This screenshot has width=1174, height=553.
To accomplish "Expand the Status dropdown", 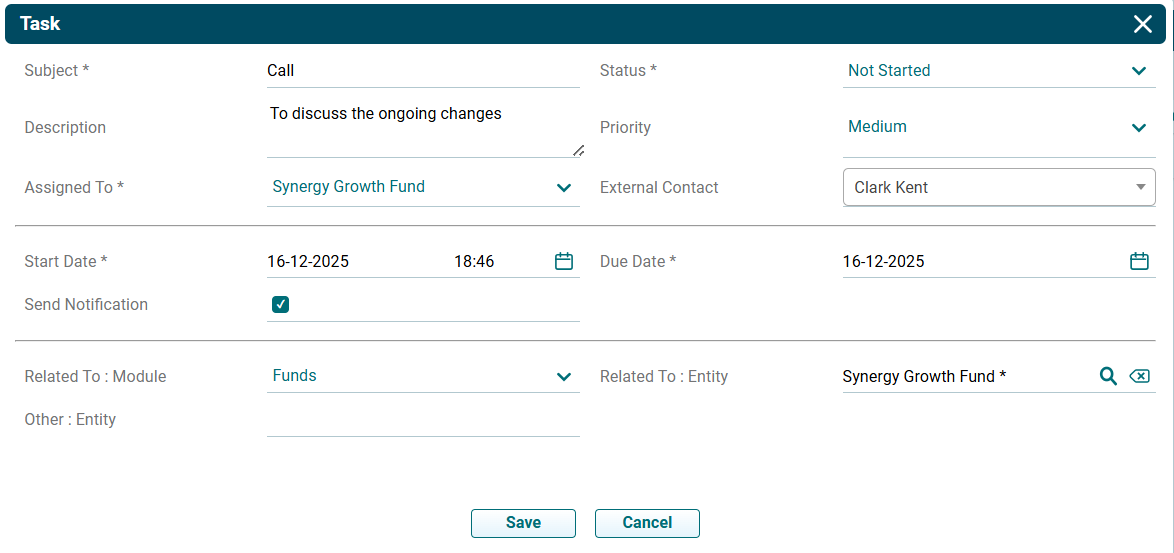I will point(1138,71).
